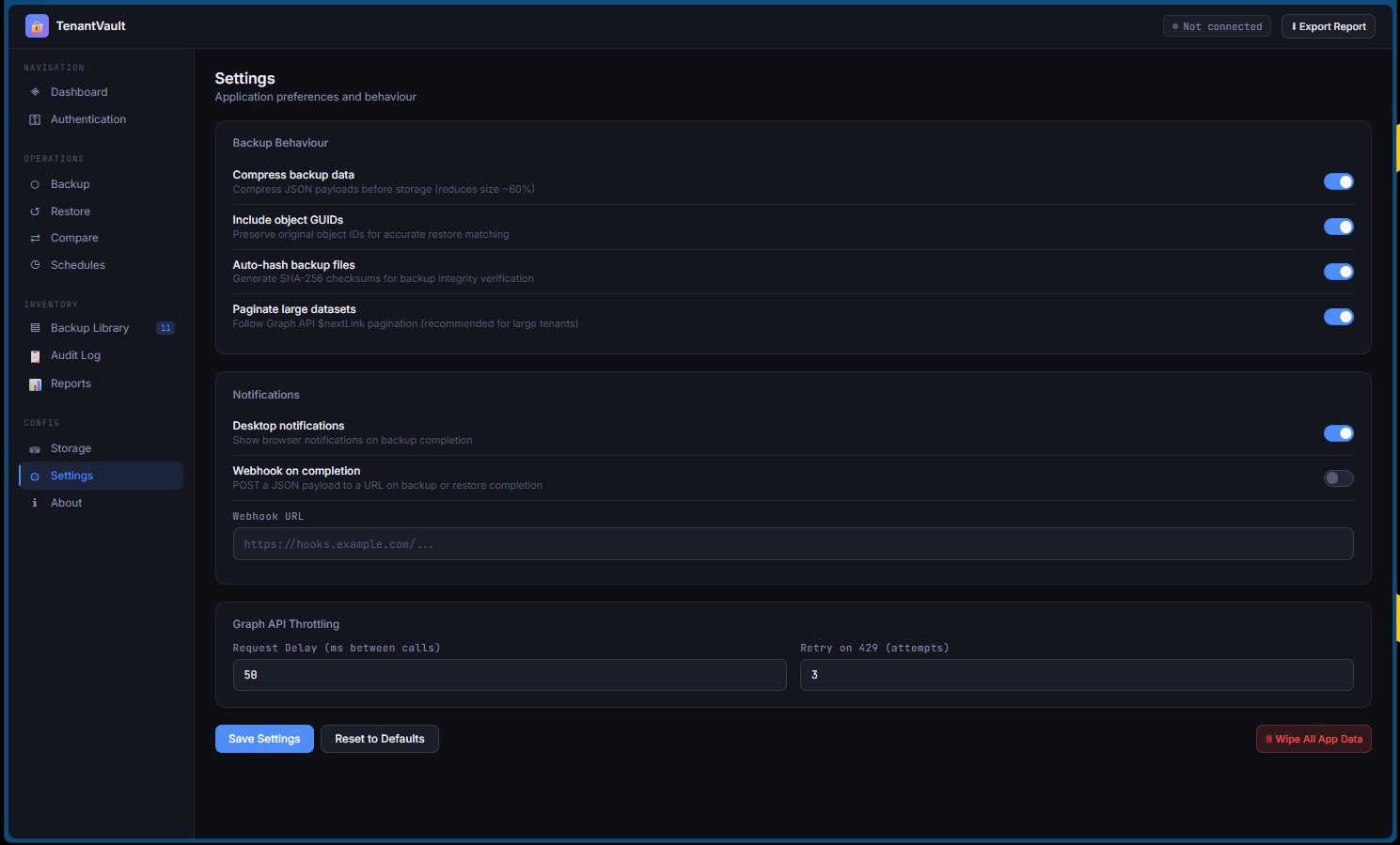Go to Storage configuration
1400x845 pixels.
(101, 448)
